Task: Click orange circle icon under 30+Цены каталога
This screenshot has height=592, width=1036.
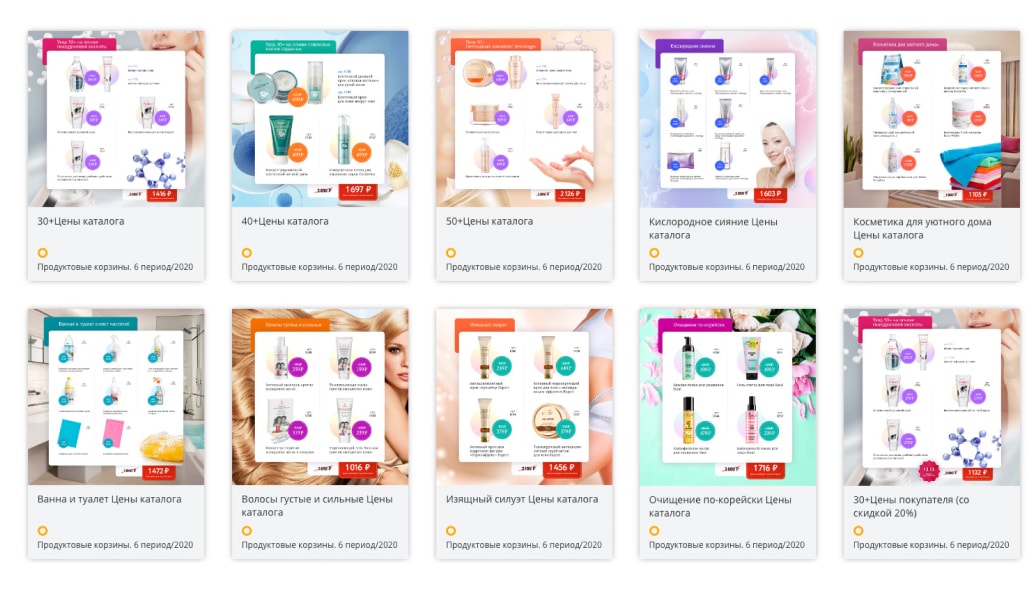Action: (42, 252)
